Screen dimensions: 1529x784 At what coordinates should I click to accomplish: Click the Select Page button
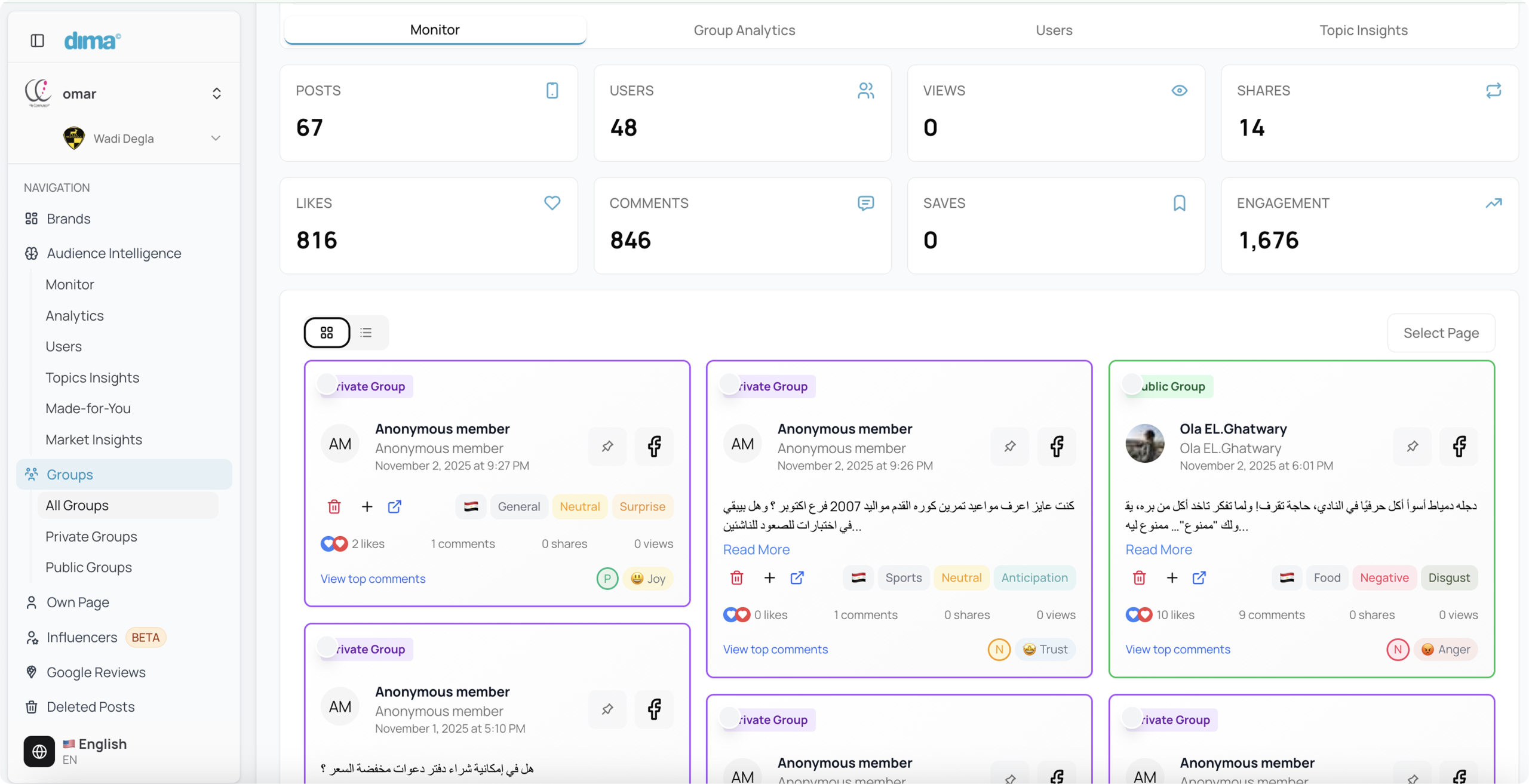tap(1441, 333)
